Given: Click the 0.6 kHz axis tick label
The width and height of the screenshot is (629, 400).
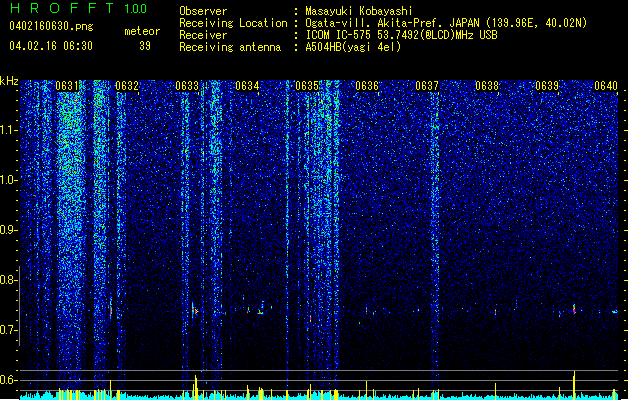Looking at the screenshot, I should click(x=9, y=380).
